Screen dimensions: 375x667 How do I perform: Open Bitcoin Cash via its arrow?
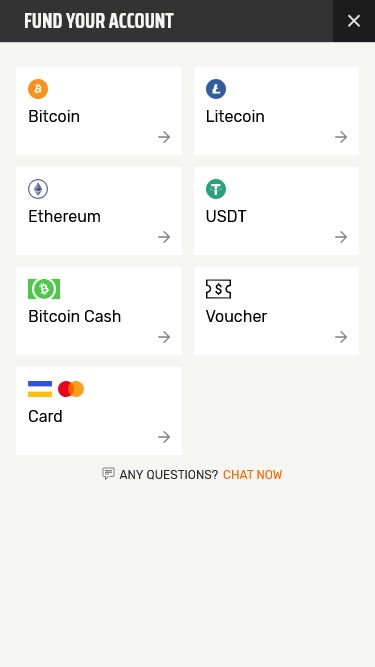pos(164,337)
